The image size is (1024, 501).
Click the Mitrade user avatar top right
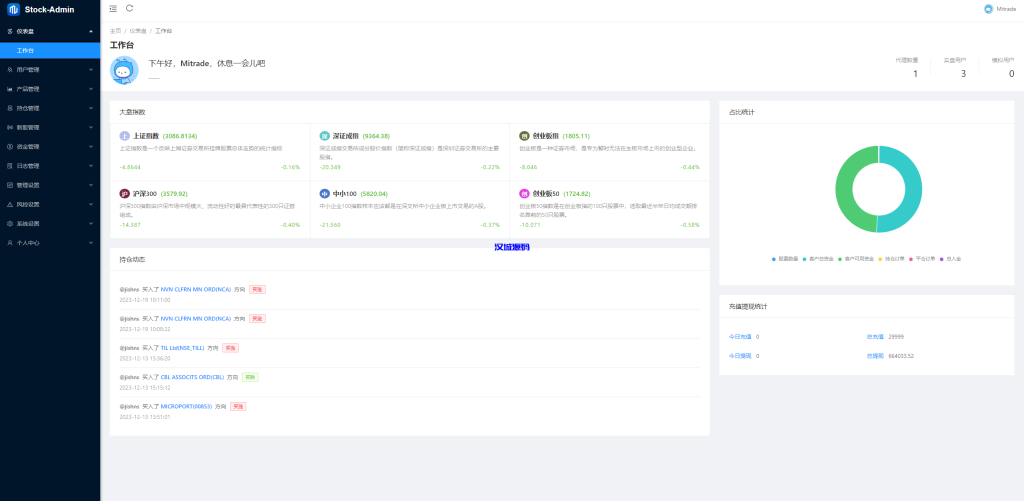(x=989, y=8)
